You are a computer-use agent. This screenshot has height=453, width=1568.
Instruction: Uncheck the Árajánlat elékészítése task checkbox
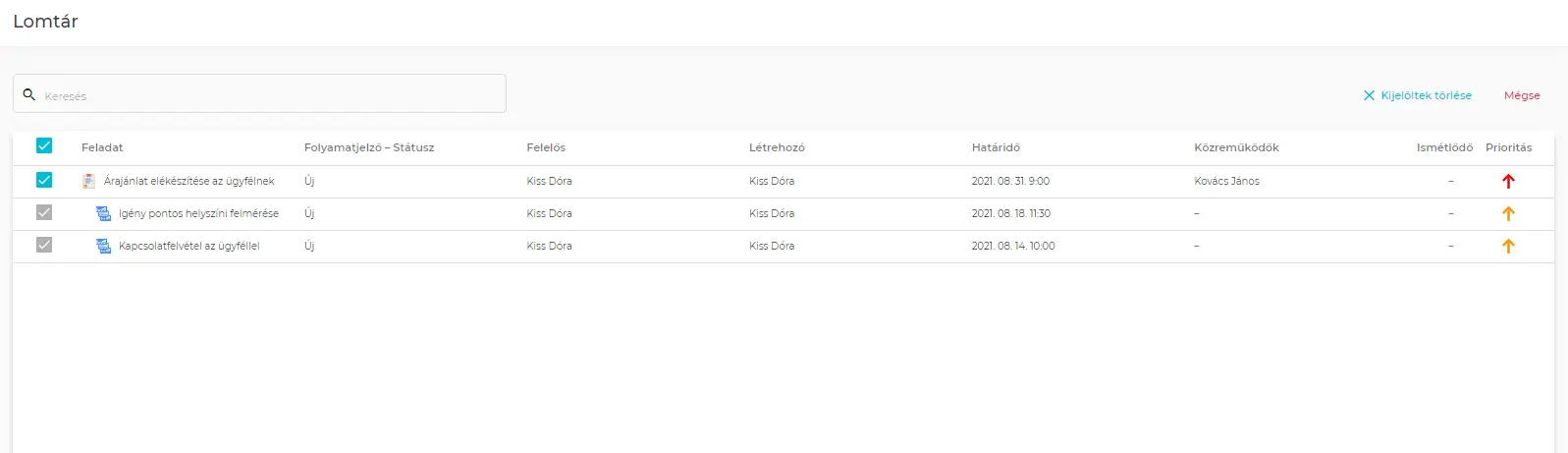[44, 180]
